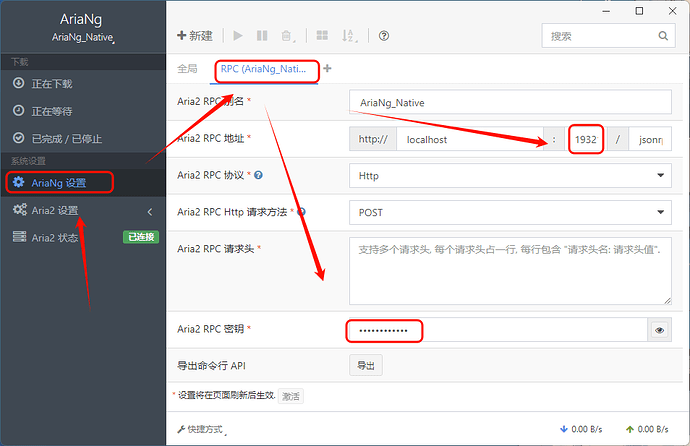Click the RPC secret key password field
This screenshot has width=690, height=446.
(x=498, y=330)
